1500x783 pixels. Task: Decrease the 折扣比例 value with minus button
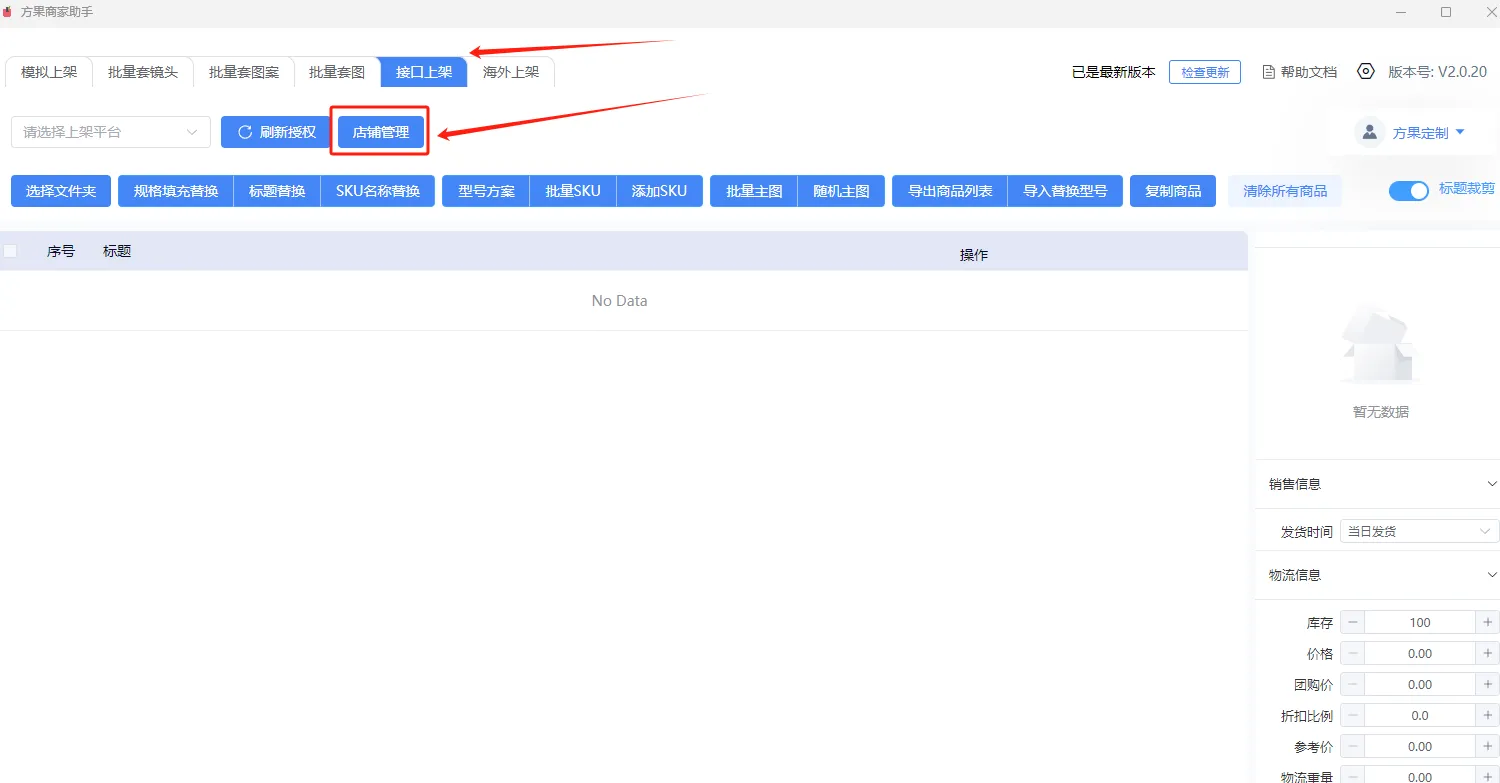[1353, 715]
